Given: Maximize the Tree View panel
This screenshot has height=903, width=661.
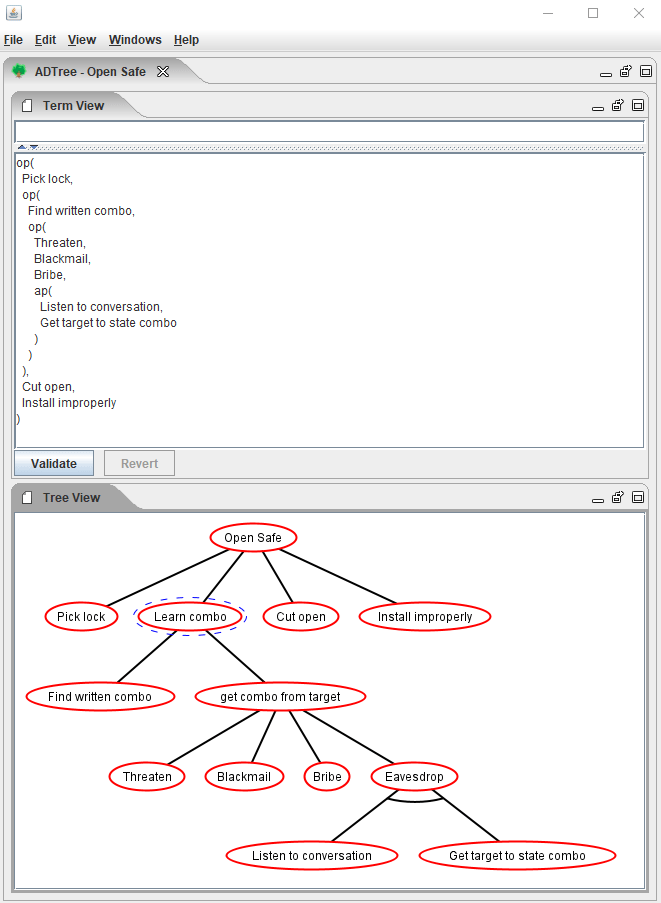Looking at the screenshot, I should point(638,498).
